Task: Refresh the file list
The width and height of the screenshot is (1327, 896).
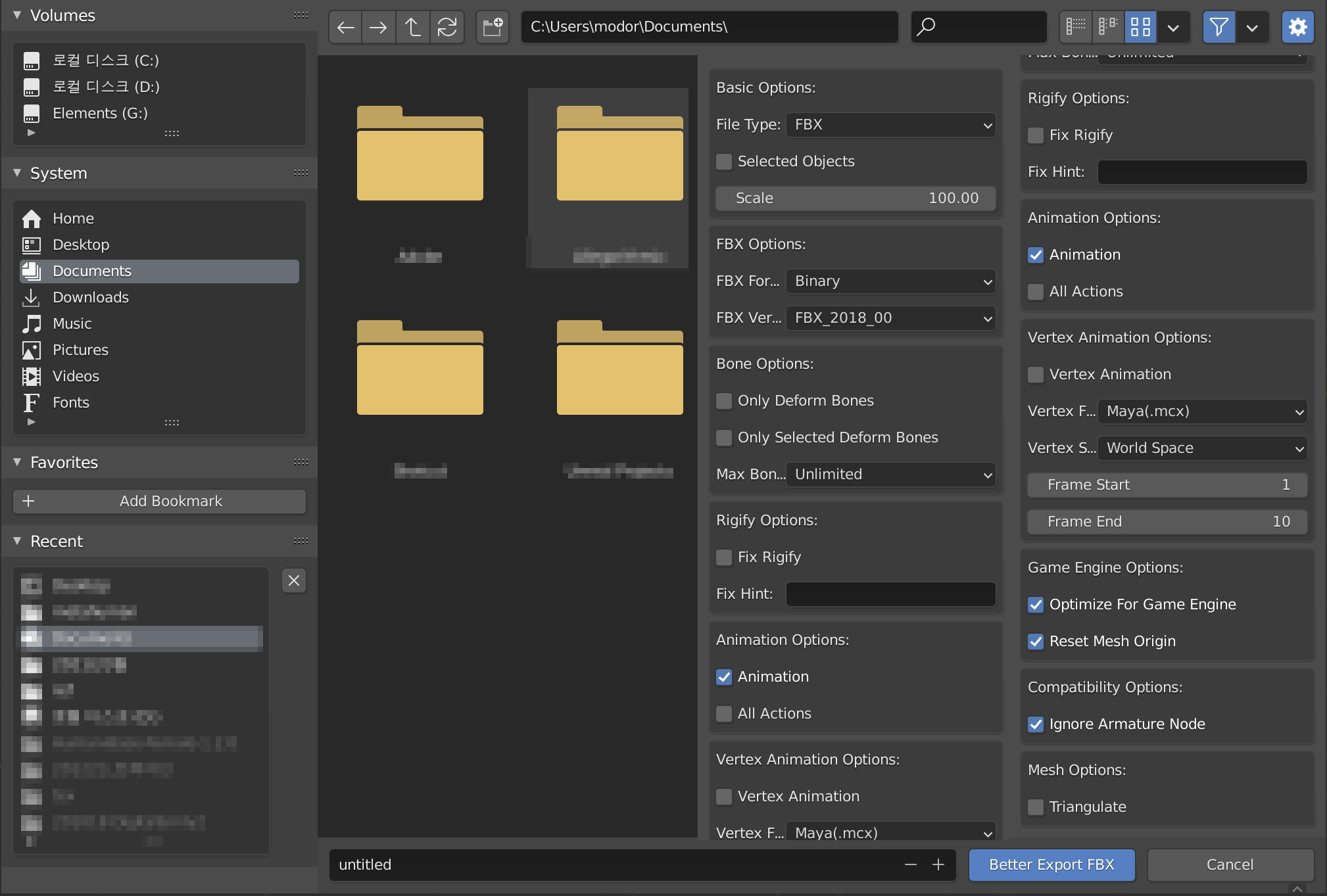Action: [447, 27]
